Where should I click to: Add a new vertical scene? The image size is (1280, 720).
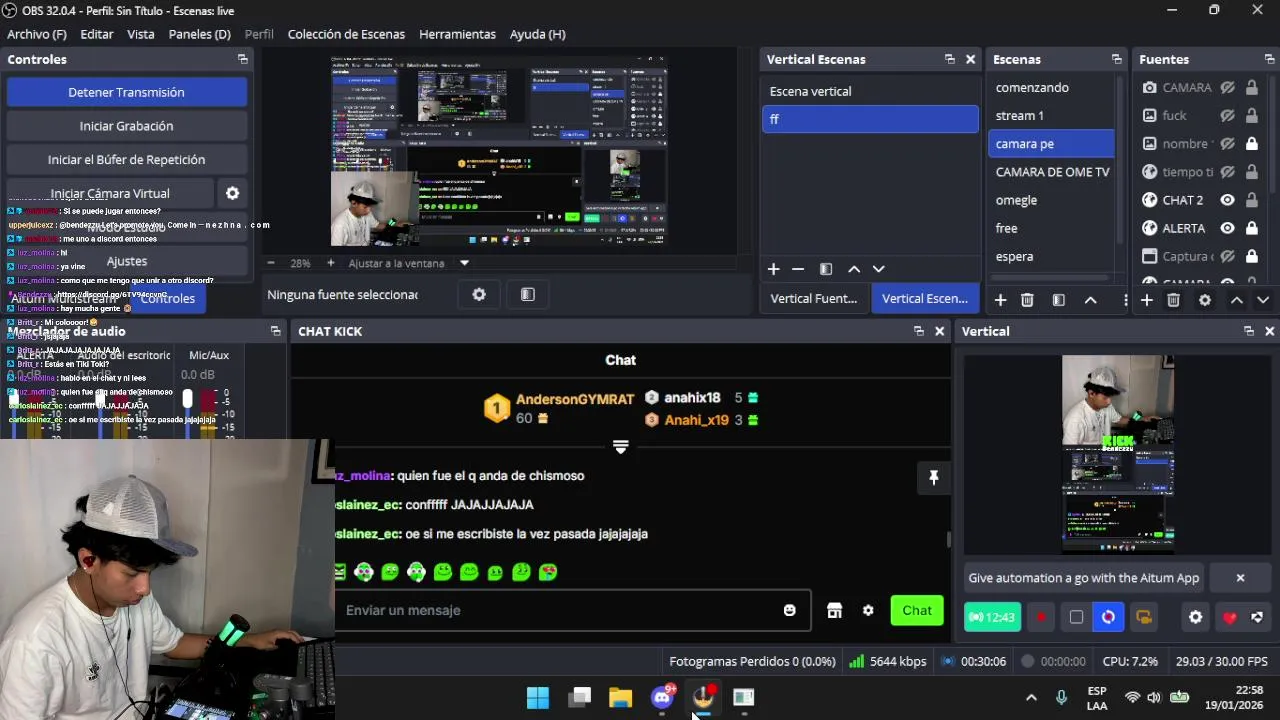coord(773,269)
